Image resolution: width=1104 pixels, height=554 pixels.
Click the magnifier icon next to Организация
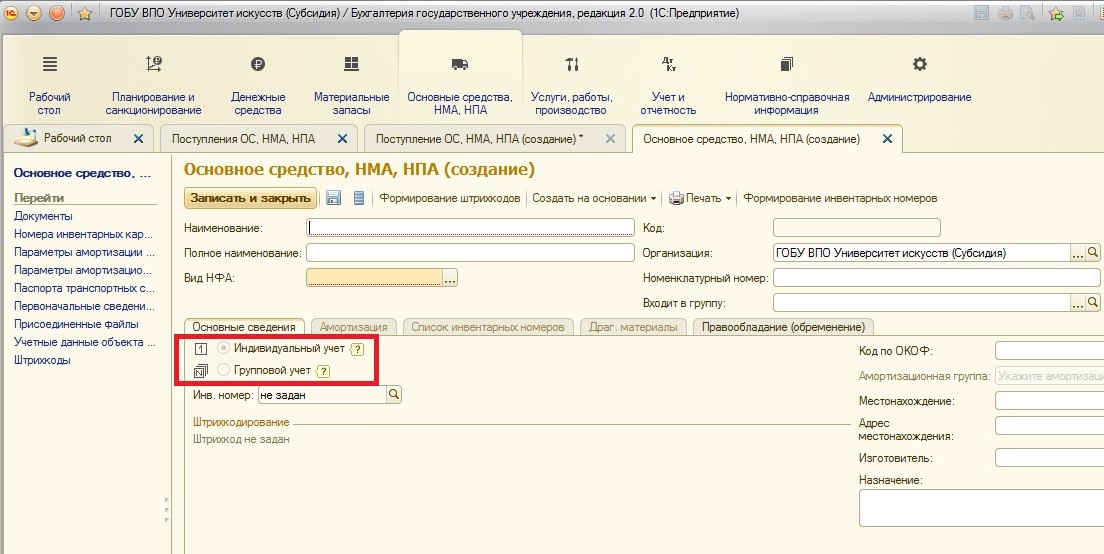click(x=1093, y=253)
